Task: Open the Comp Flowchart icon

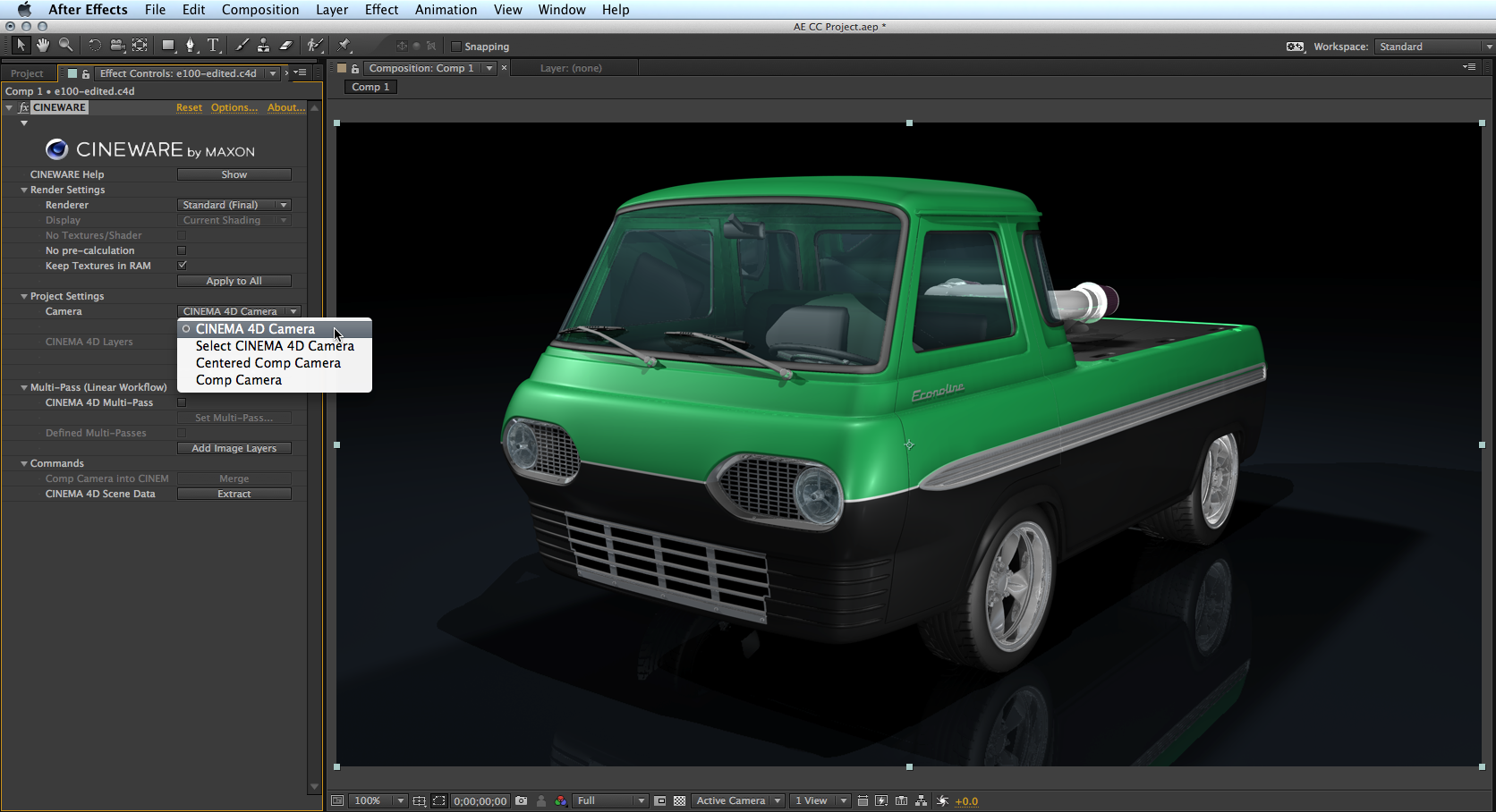Action: click(921, 800)
